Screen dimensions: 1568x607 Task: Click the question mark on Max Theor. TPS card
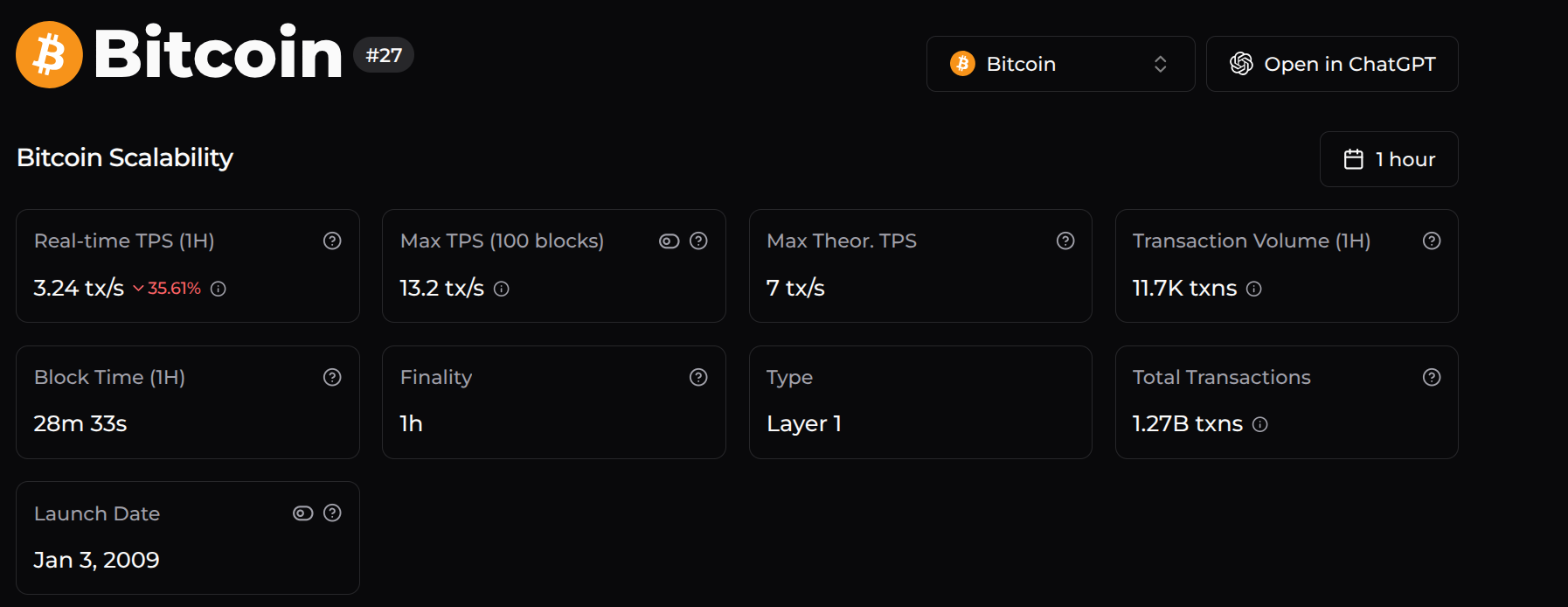coord(1065,241)
